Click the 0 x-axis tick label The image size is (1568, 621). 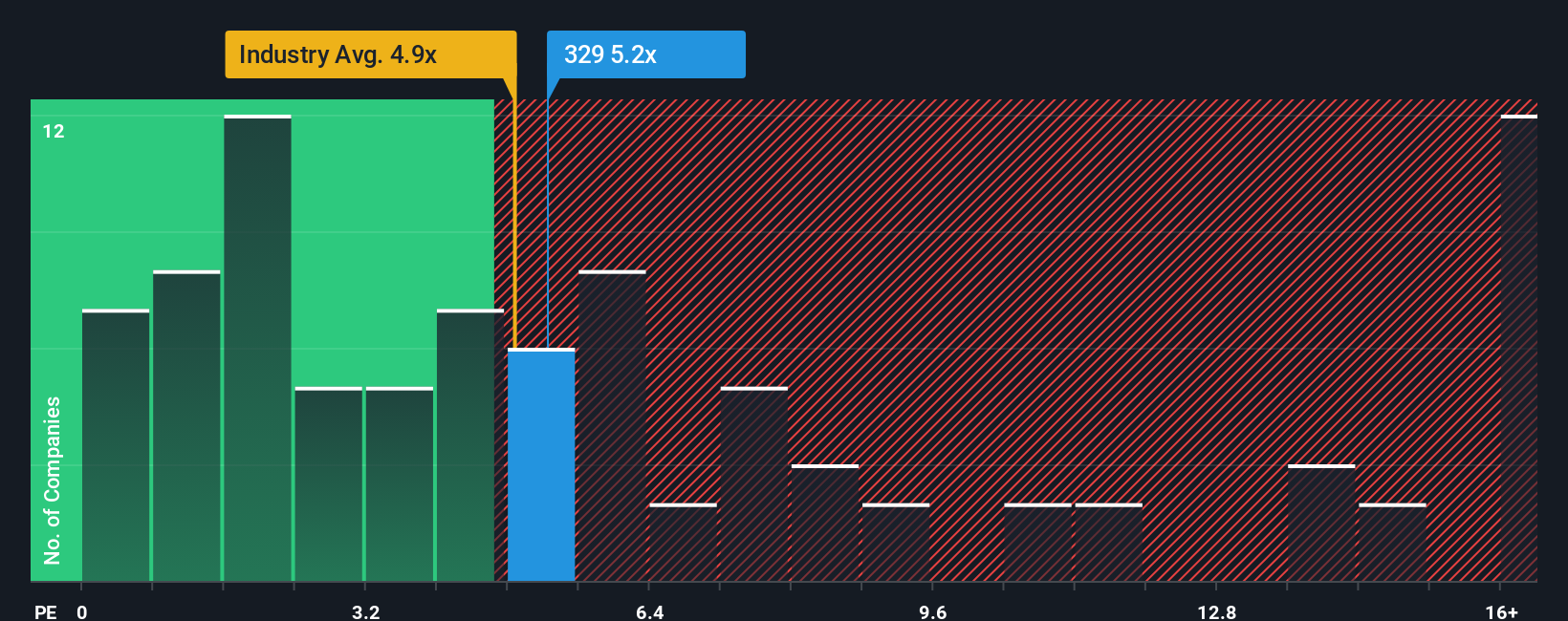82,611
